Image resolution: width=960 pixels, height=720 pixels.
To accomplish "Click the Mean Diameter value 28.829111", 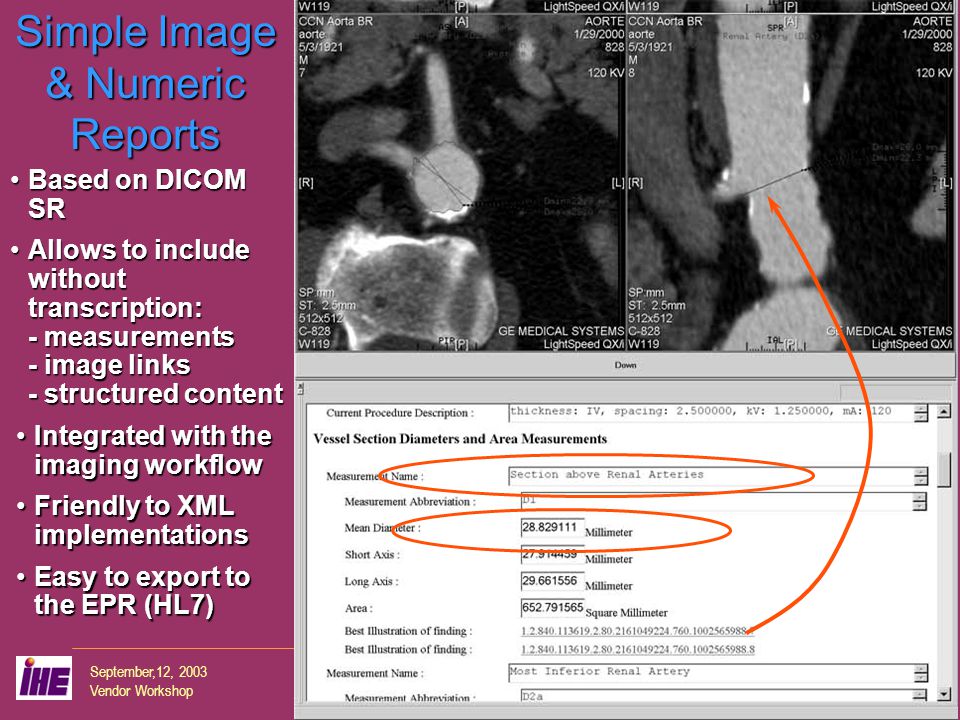I will pos(552,528).
